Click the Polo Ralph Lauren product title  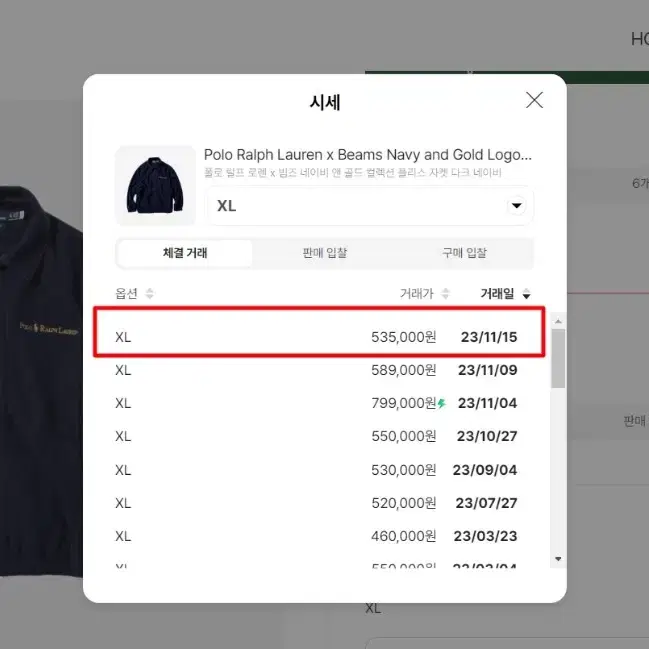tap(368, 155)
